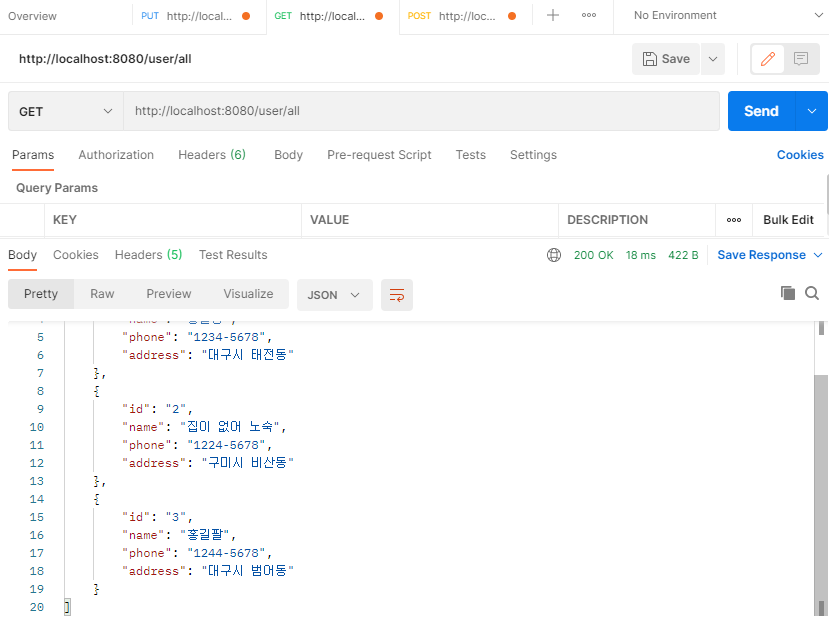
Task: Open the comments icon next to edit
Action: tap(801, 59)
